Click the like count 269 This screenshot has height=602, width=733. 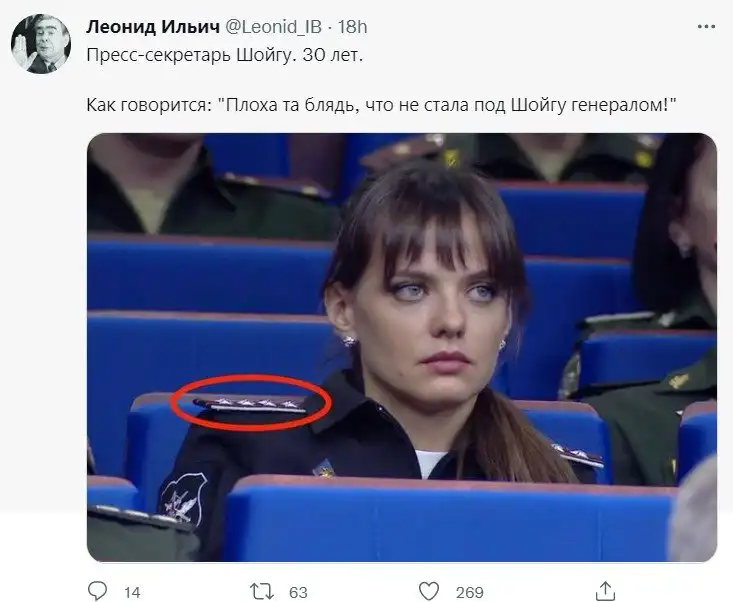click(x=469, y=593)
